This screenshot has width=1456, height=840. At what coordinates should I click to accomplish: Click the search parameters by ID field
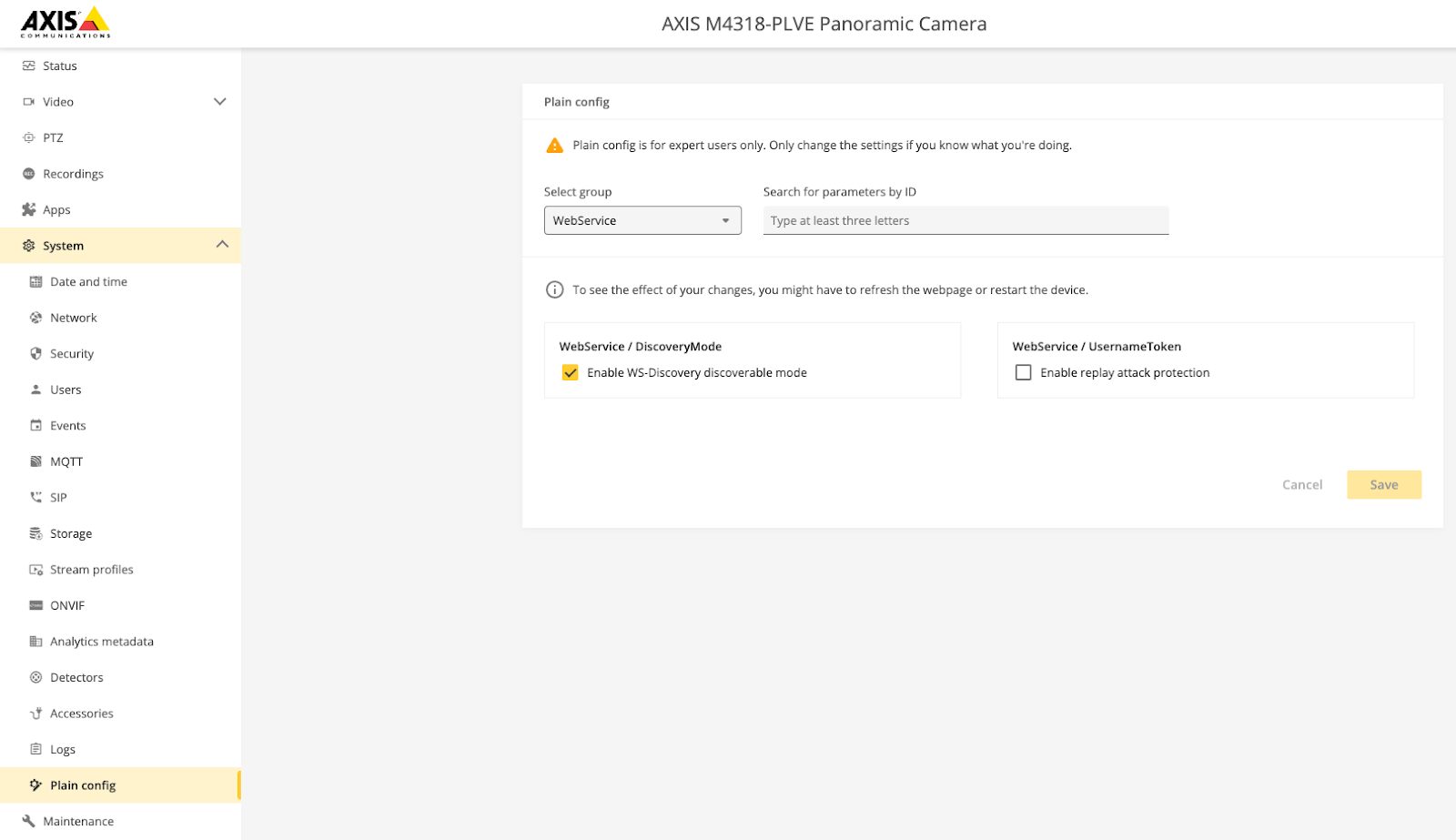pyautogui.click(x=966, y=220)
